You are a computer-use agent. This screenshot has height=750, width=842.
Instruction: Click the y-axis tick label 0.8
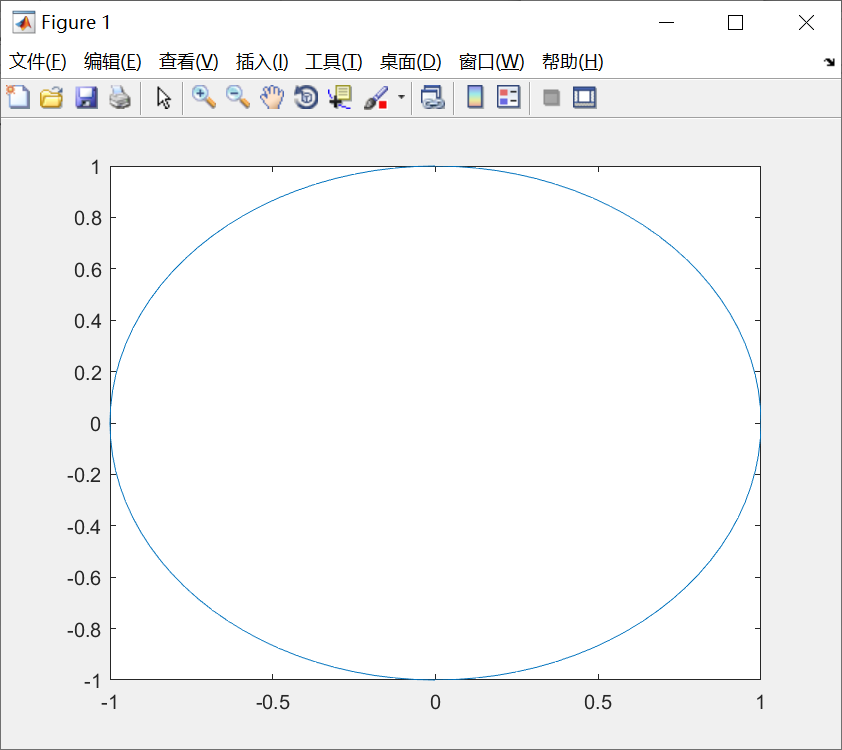(x=88, y=219)
